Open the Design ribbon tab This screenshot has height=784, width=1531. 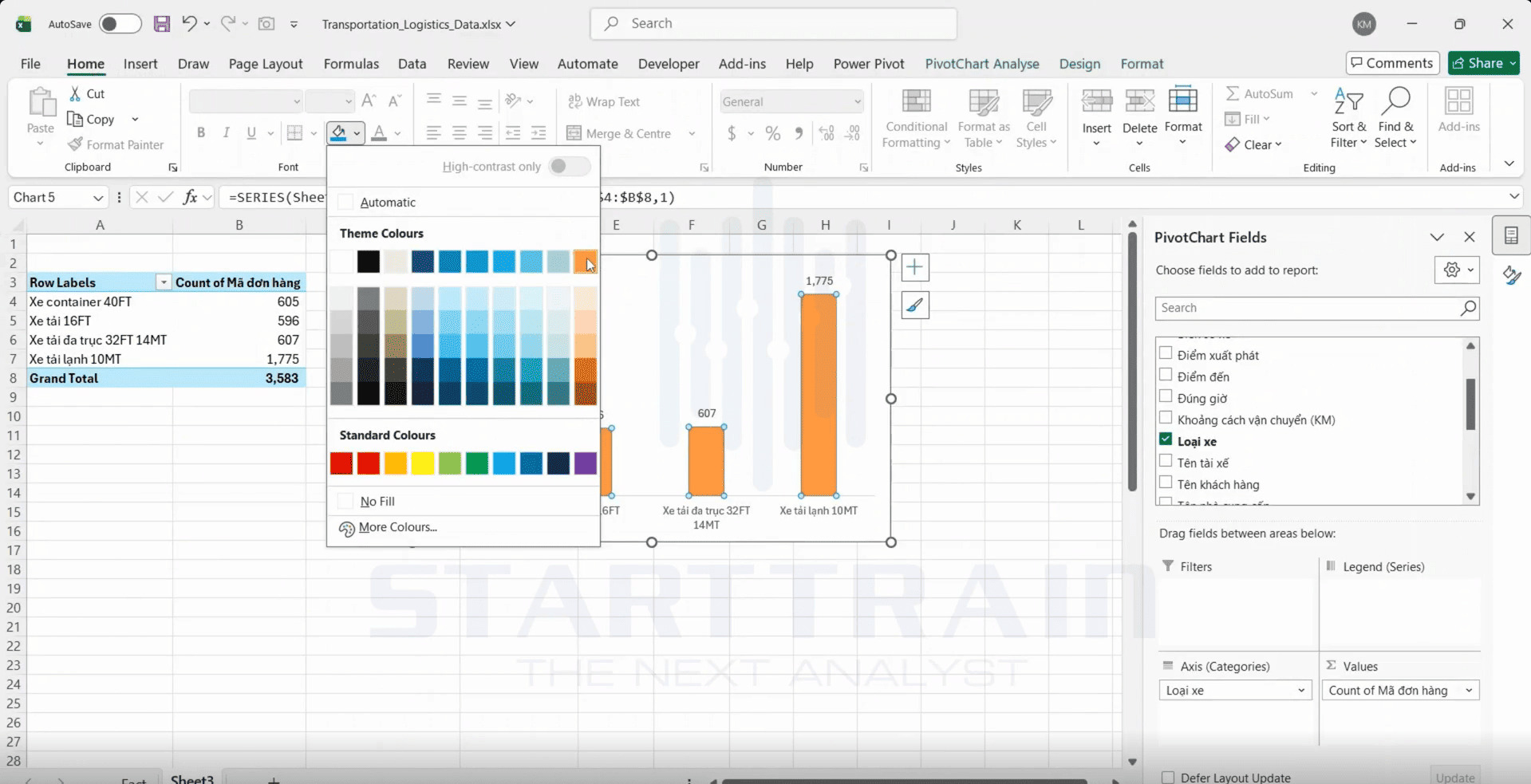[1079, 64]
